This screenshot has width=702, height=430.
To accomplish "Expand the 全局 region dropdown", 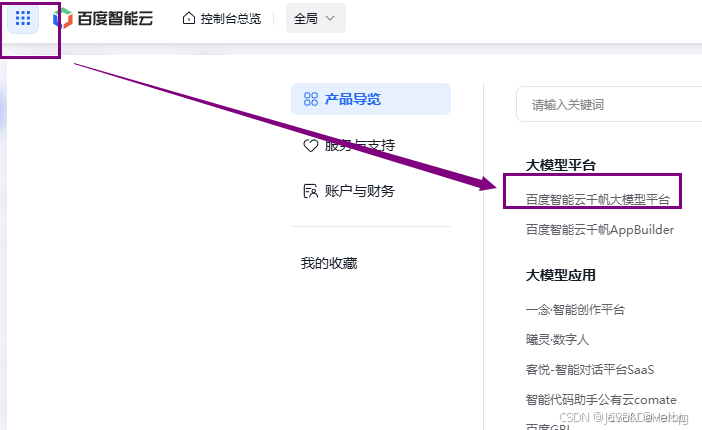I will [x=316, y=18].
